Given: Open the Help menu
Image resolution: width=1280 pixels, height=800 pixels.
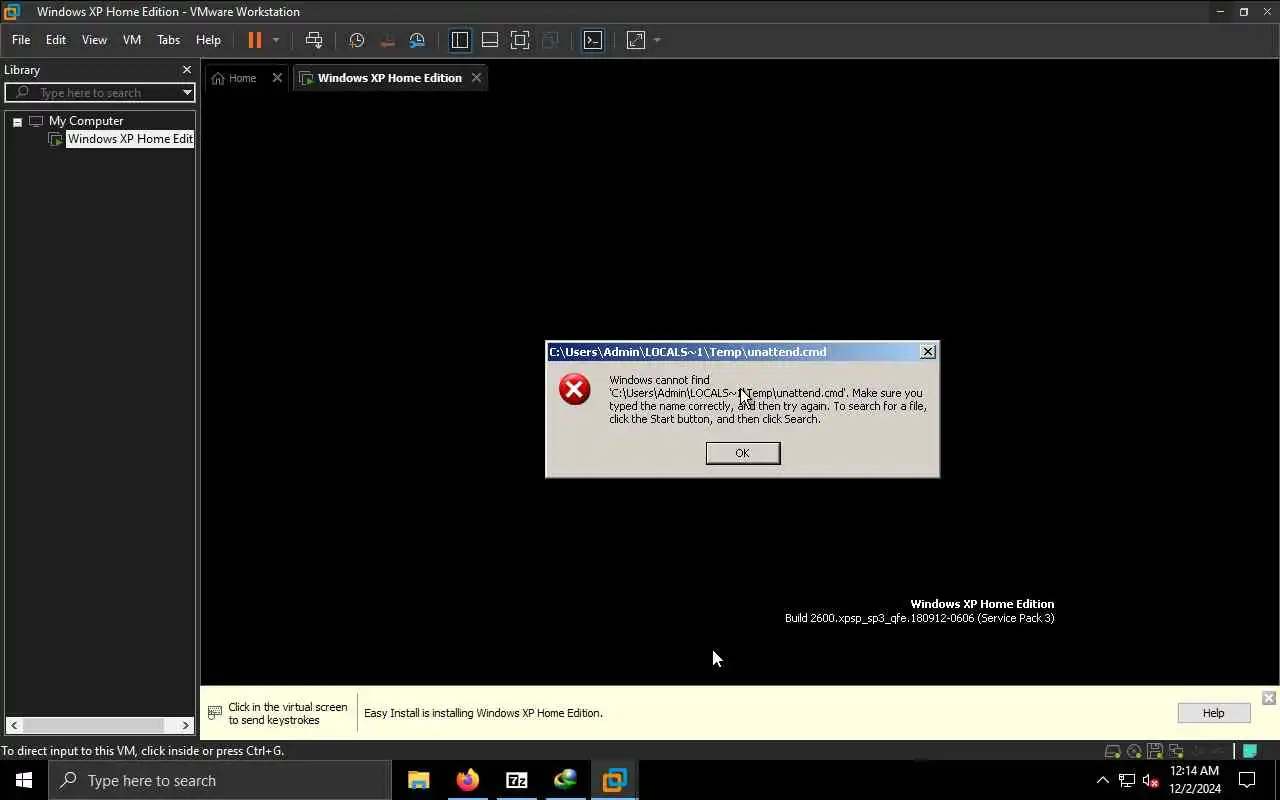Looking at the screenshot, I should 208,40.
